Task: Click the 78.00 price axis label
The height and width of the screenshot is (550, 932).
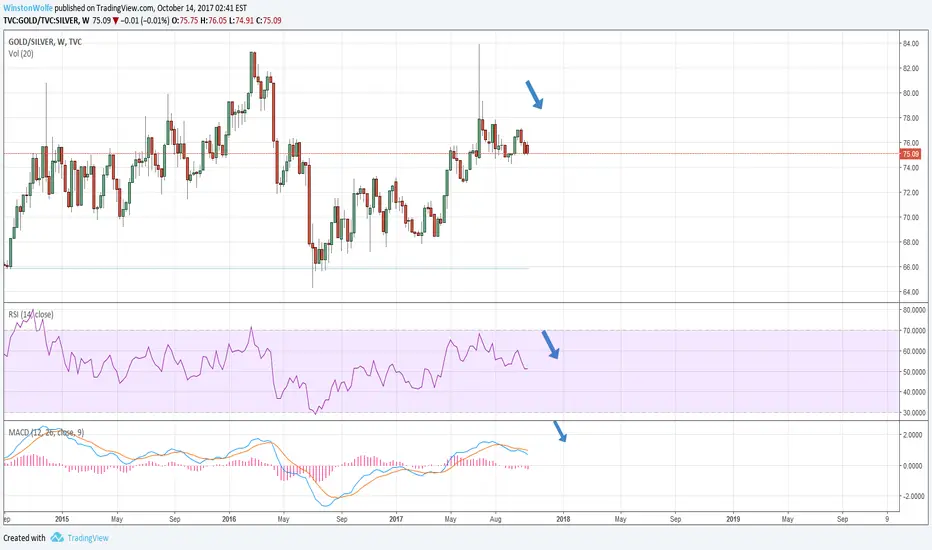Action: 911,118
